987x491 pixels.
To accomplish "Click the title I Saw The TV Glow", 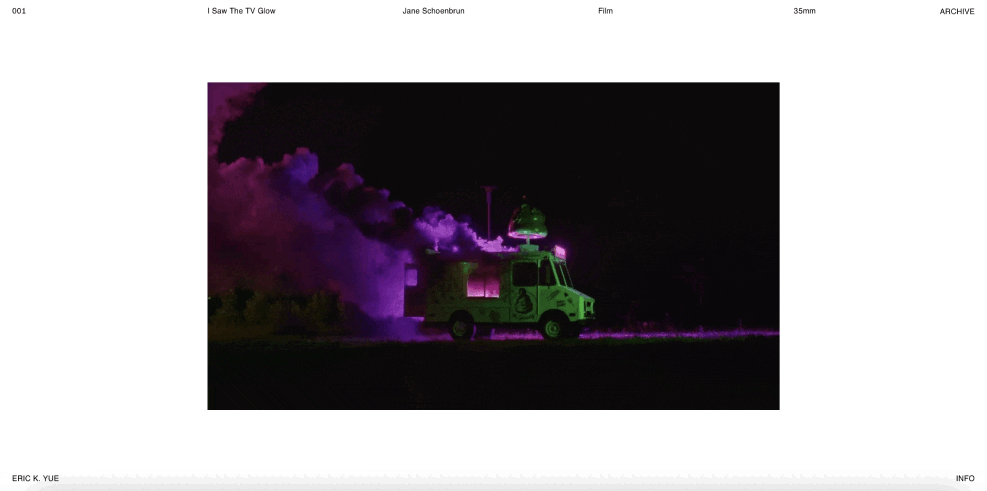I will coord(242,11).
